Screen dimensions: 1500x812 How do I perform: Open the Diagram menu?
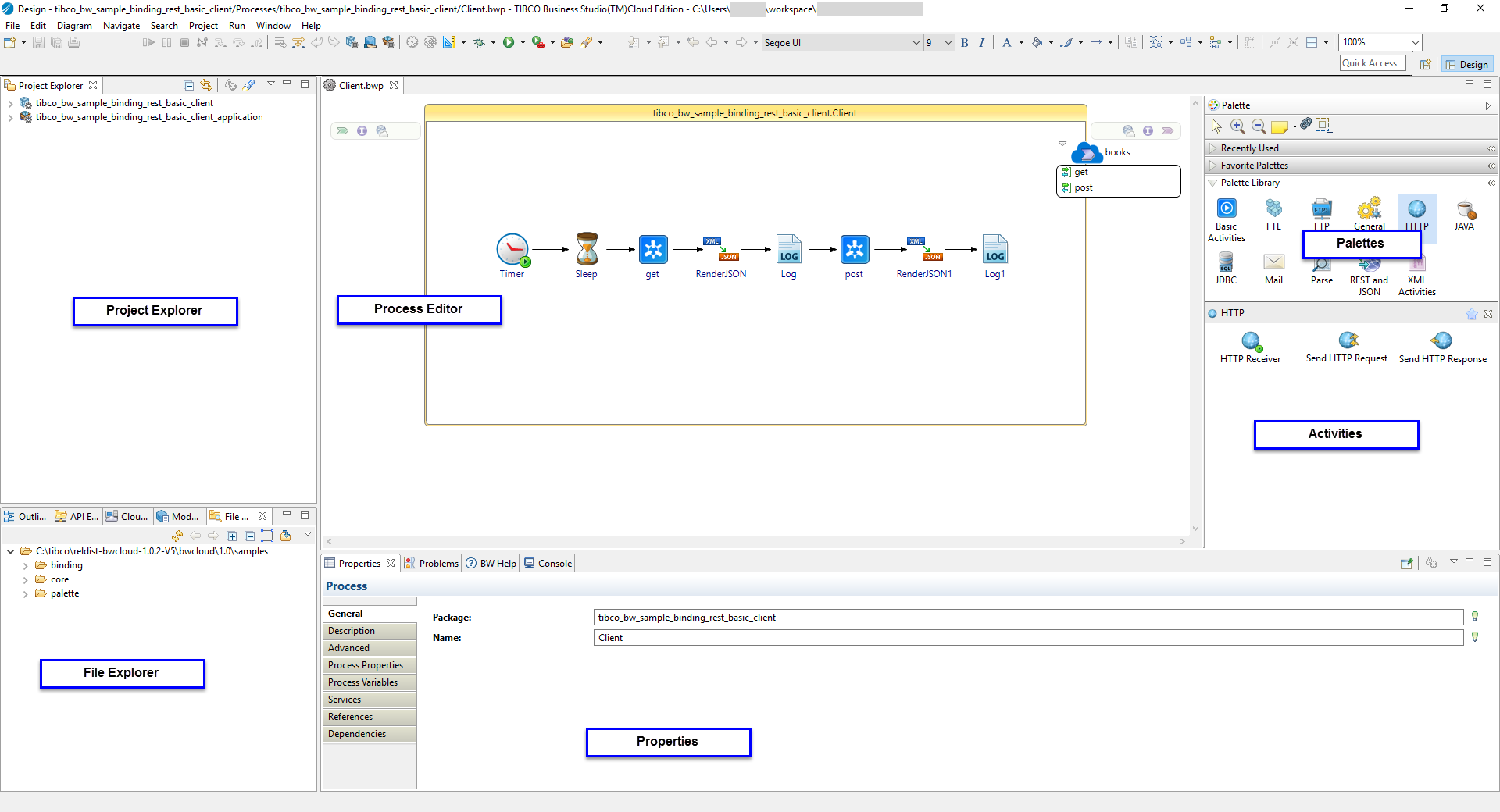point(74,26)
